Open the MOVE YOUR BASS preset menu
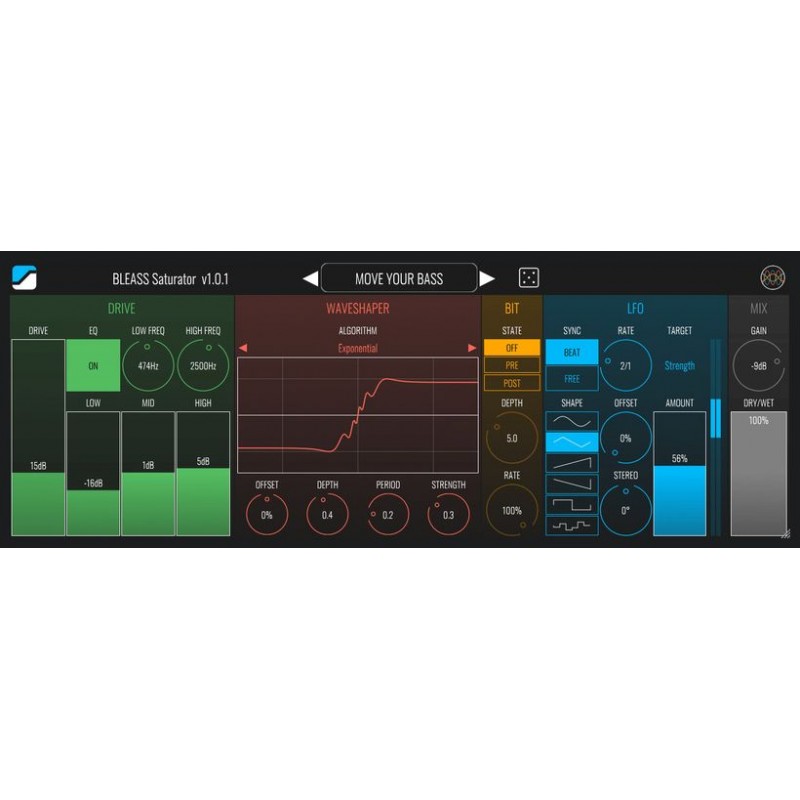Image resolution: width=800 pixels, height=800 pixels. [399, 278]
